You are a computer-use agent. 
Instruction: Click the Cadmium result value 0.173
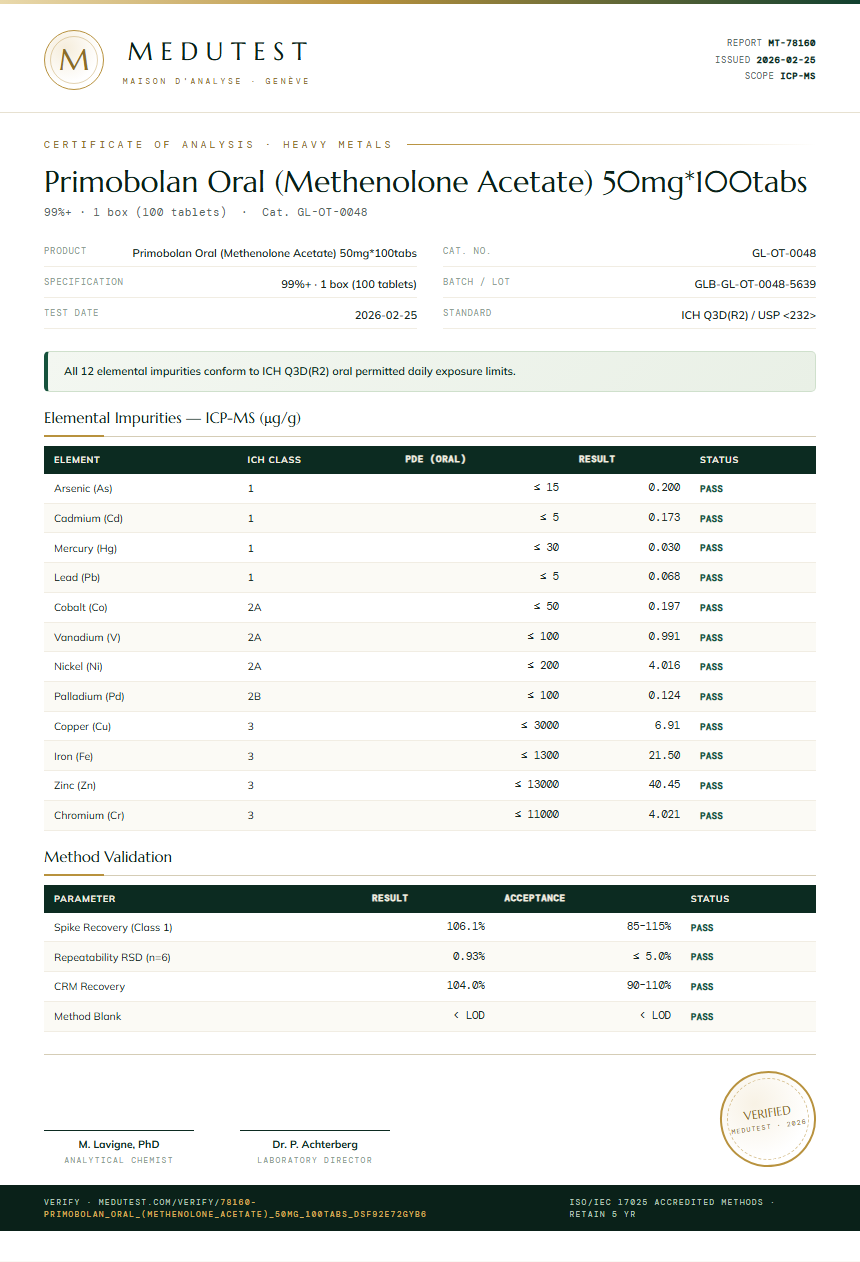664,518
